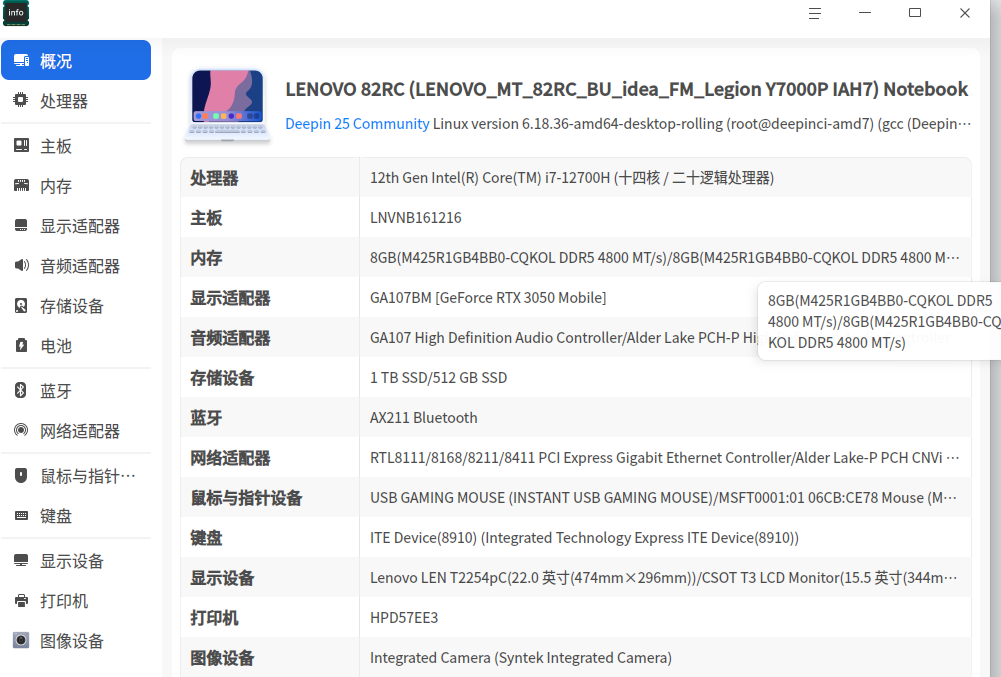Select the 显示适配器 display adapter icon
The width and height of the screenshot is (1001, 677).
point(21,225)
